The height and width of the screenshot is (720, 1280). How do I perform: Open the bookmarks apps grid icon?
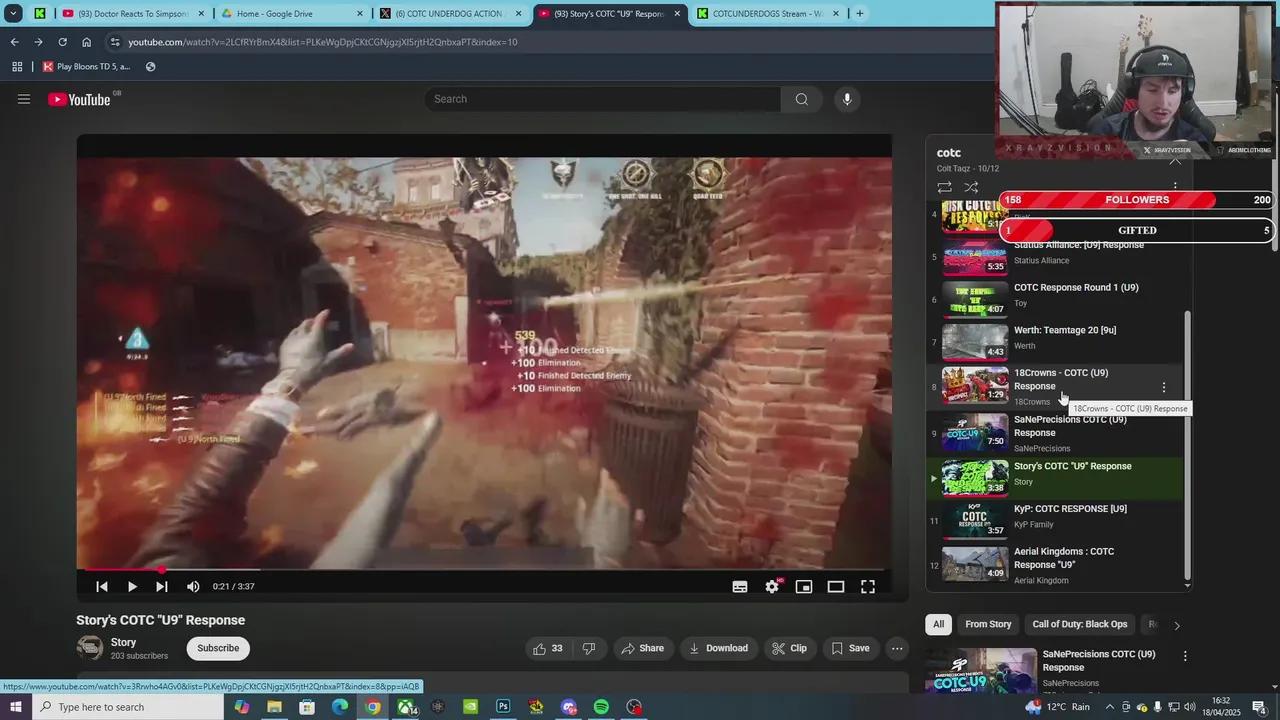(x=17, y=67)
